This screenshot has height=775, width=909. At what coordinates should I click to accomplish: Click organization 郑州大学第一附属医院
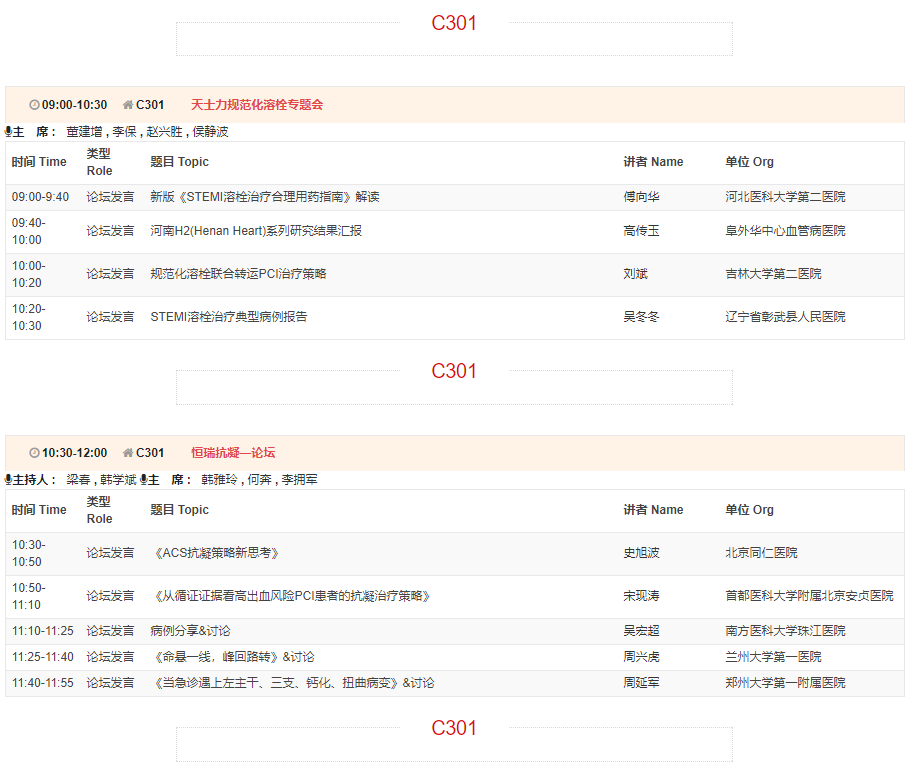pos(785,683)
